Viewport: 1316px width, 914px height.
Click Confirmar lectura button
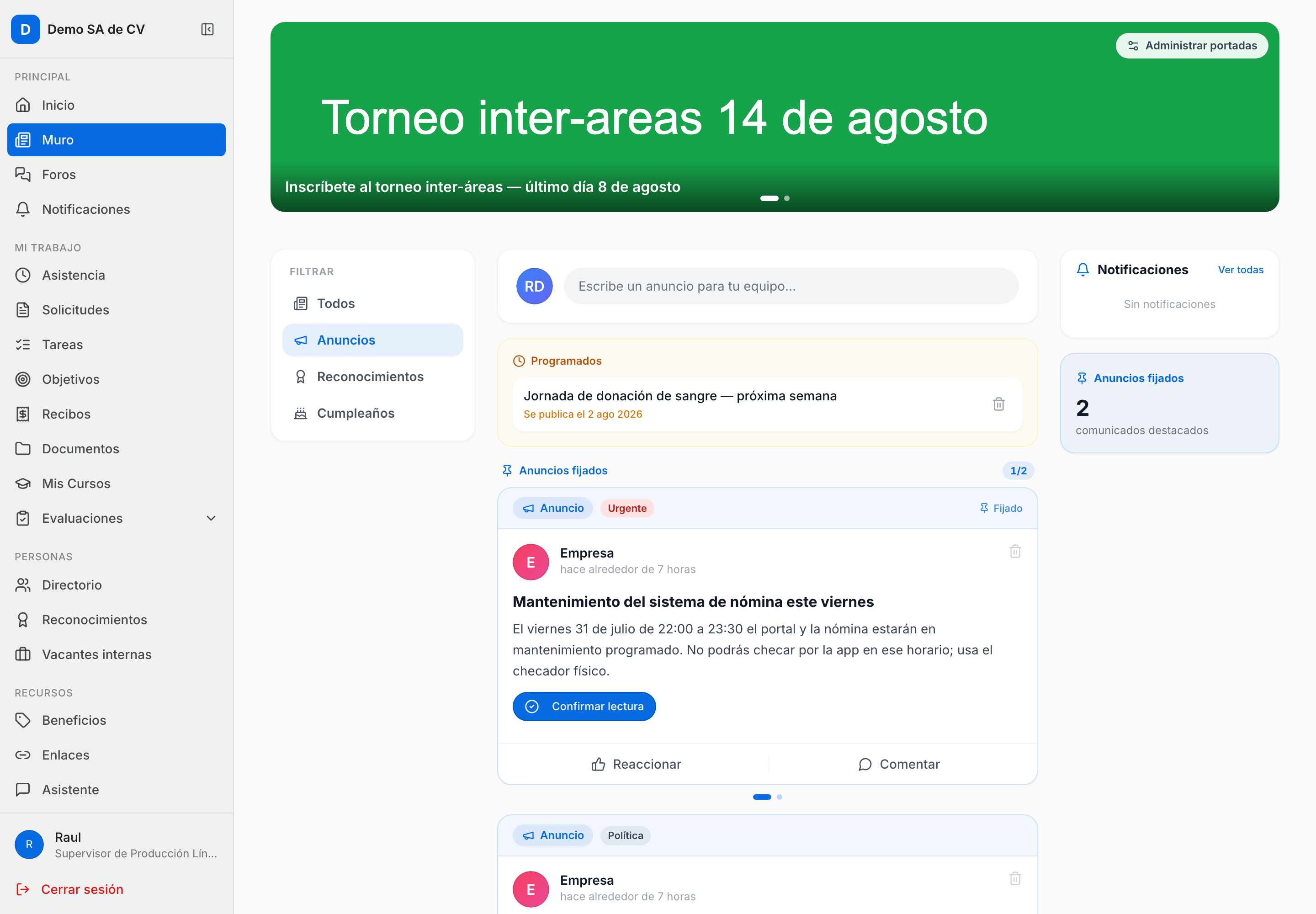(584, 707)
